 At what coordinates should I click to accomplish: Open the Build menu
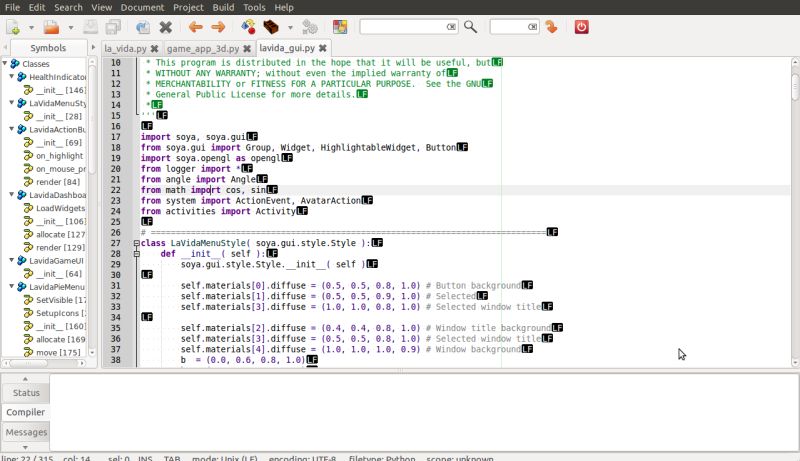point(223,7)
